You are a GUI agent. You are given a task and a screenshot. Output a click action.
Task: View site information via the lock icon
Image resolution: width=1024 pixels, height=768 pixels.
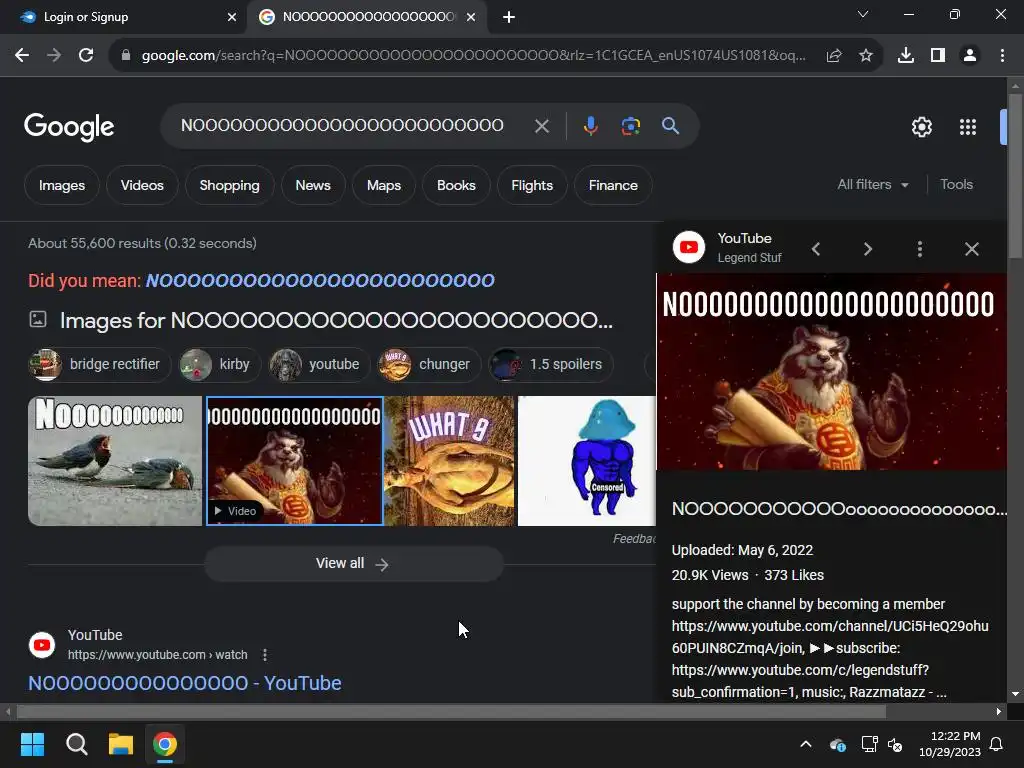pos(126,56)
